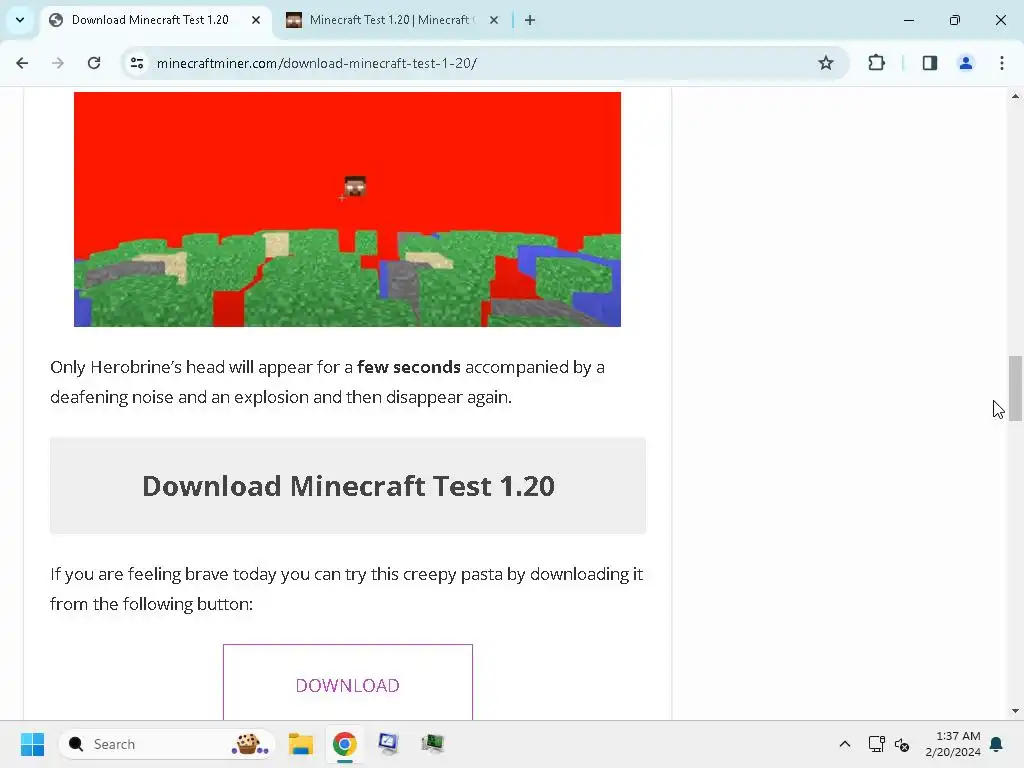The height and width of the screenshot is (768, 1024).
Task: View site information icon in address bar
Action: point(137,63)
